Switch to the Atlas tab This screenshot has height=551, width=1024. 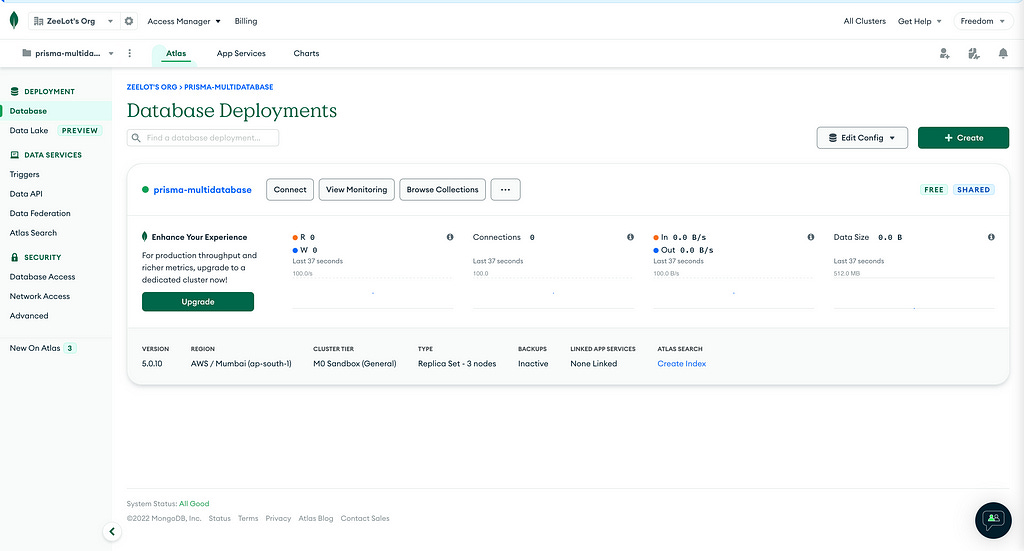pos(176,54)
